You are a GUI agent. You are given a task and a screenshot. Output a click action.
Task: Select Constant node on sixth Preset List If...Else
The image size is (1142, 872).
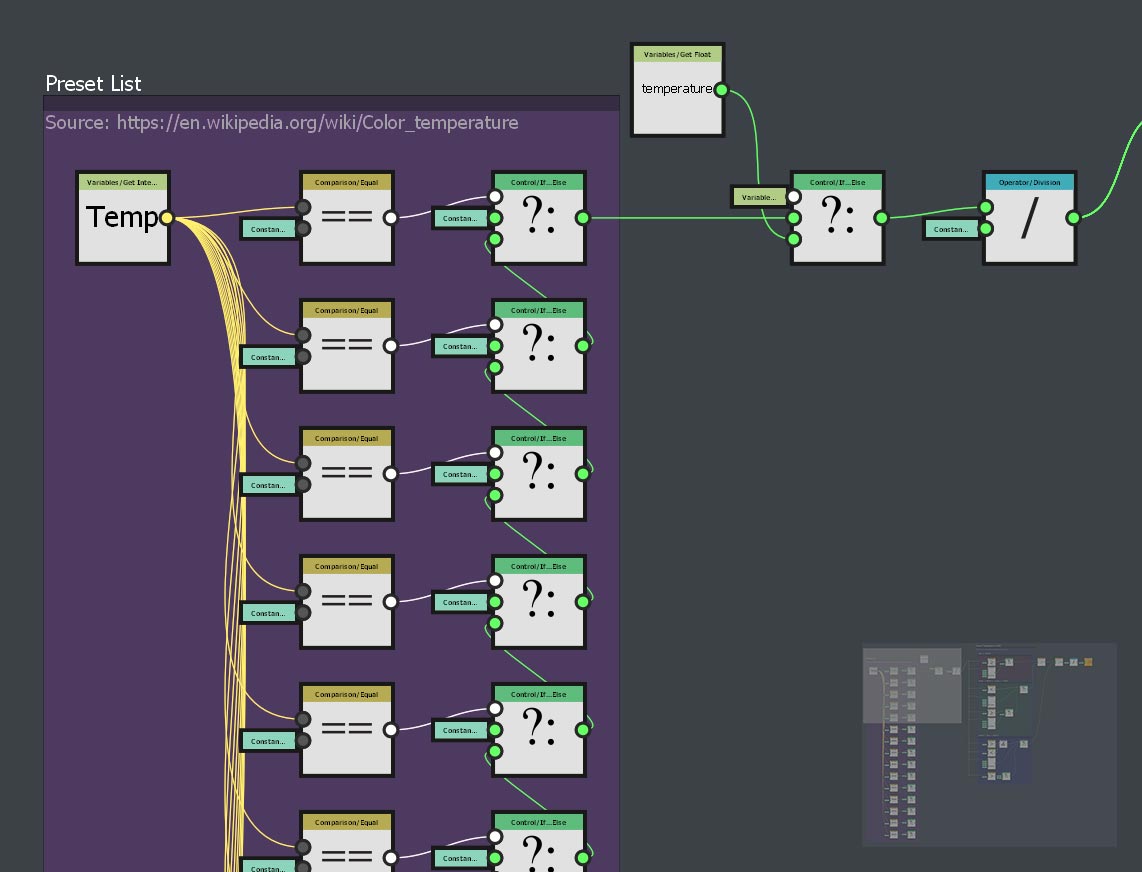coord(460,858)
